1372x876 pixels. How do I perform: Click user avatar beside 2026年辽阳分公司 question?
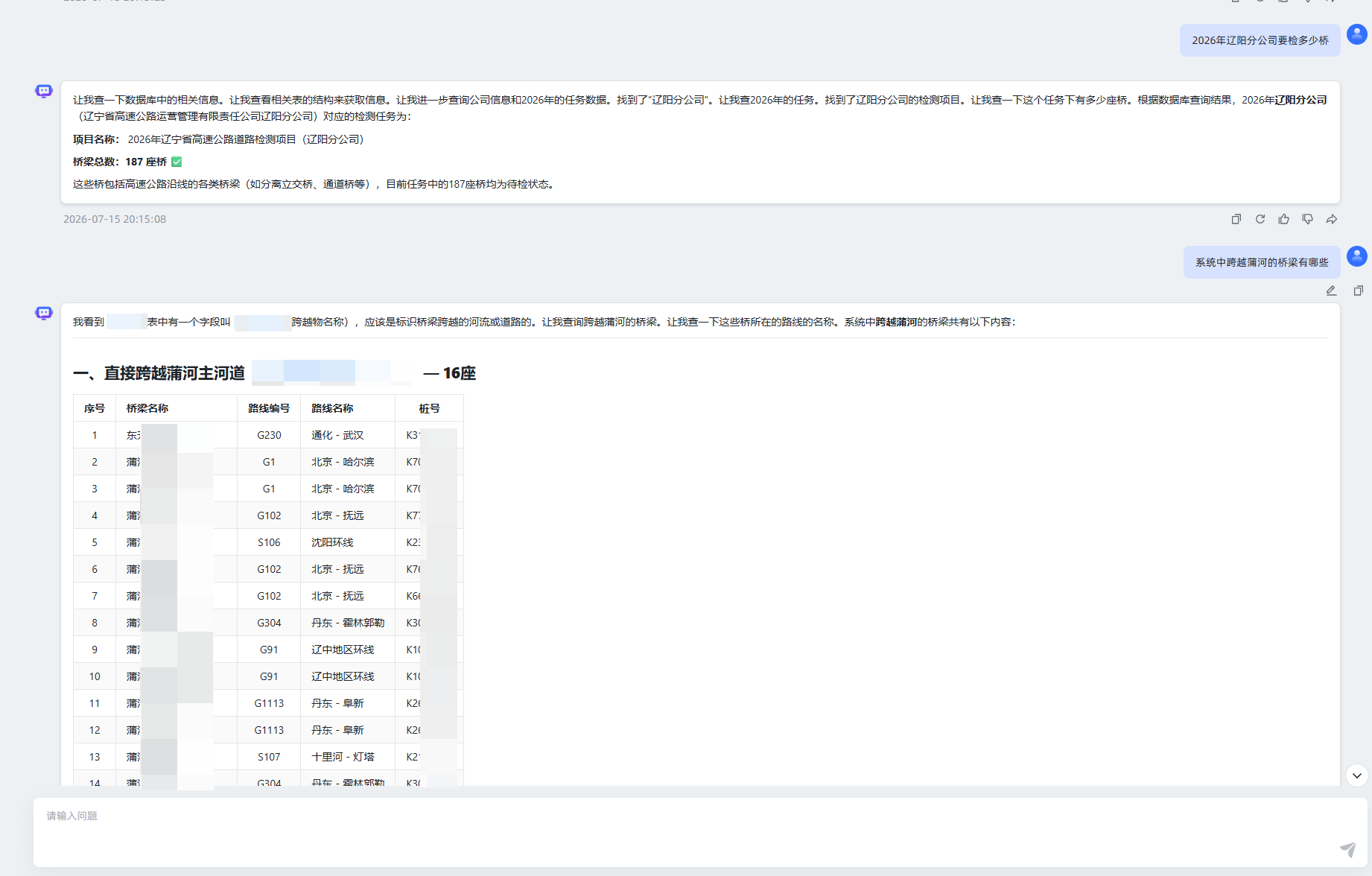click(x=1357, y=34)
